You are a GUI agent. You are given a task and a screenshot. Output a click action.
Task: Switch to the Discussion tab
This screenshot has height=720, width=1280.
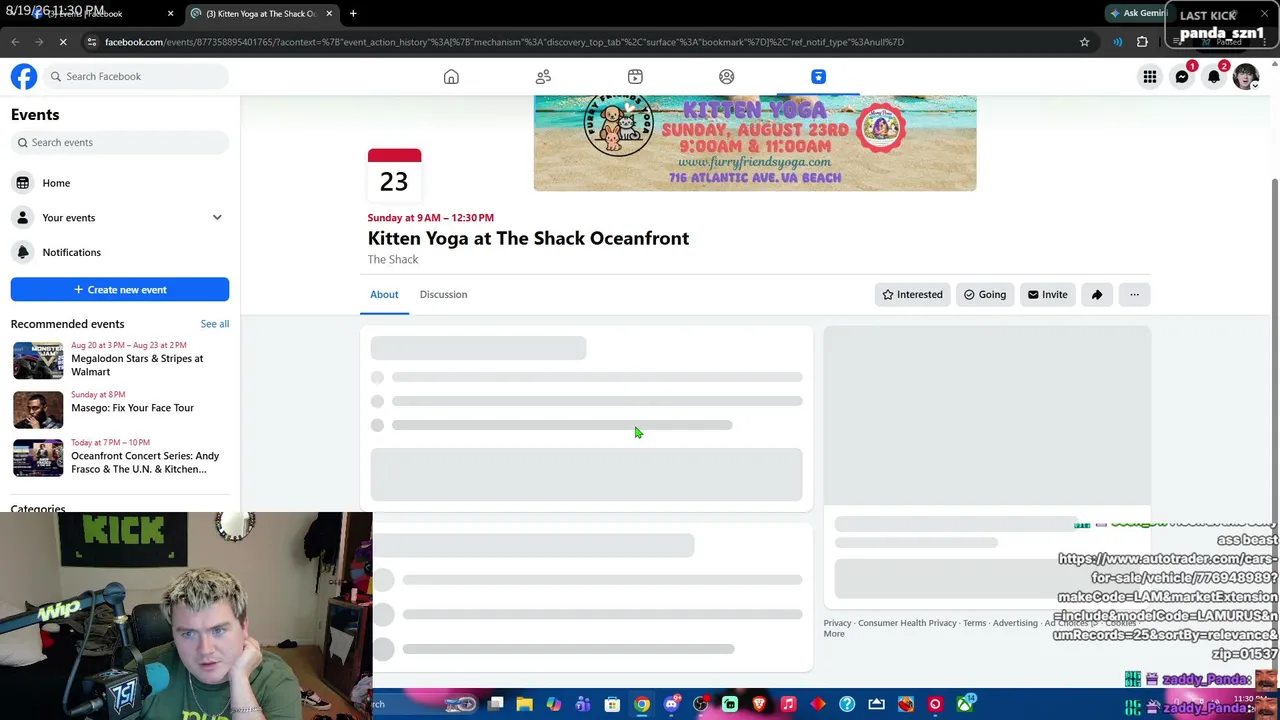click(x=443, y=294)
